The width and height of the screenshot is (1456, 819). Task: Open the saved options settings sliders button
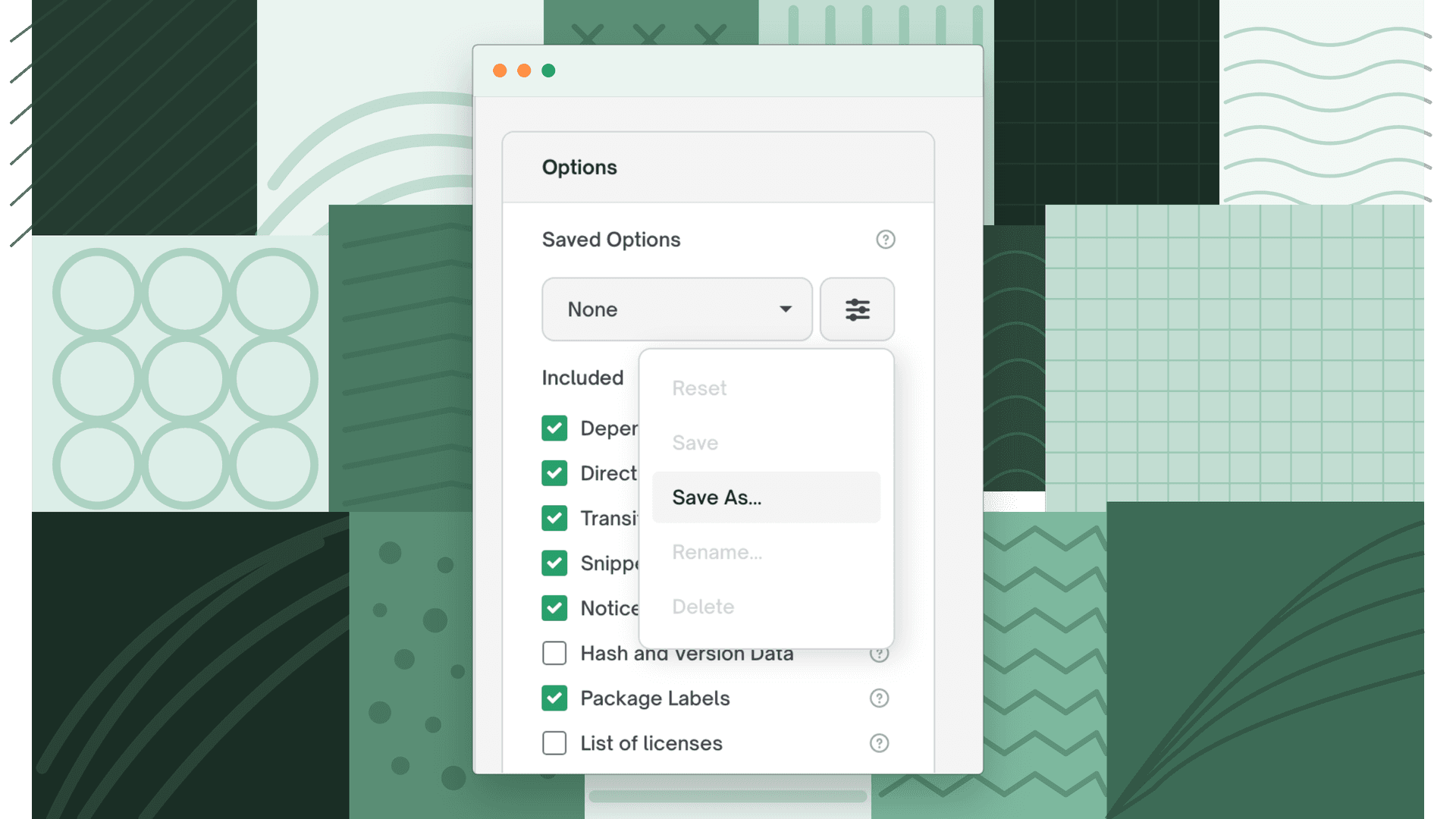[x=857, y=309]
